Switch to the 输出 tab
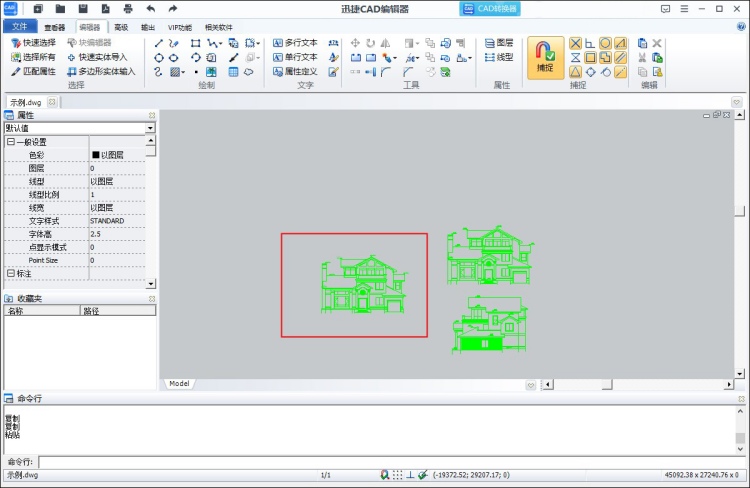The height and width of the screenshot is (488, 750). [148, 28]
